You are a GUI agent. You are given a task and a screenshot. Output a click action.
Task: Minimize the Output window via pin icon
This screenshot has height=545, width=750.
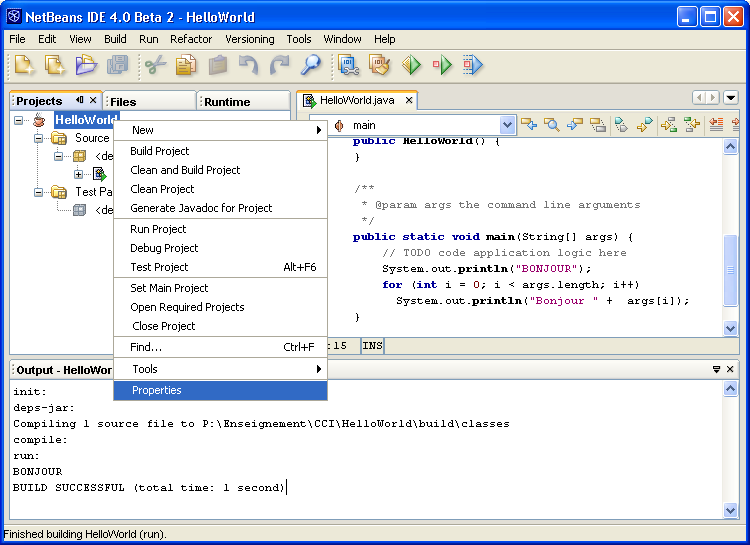coord(716,369)
